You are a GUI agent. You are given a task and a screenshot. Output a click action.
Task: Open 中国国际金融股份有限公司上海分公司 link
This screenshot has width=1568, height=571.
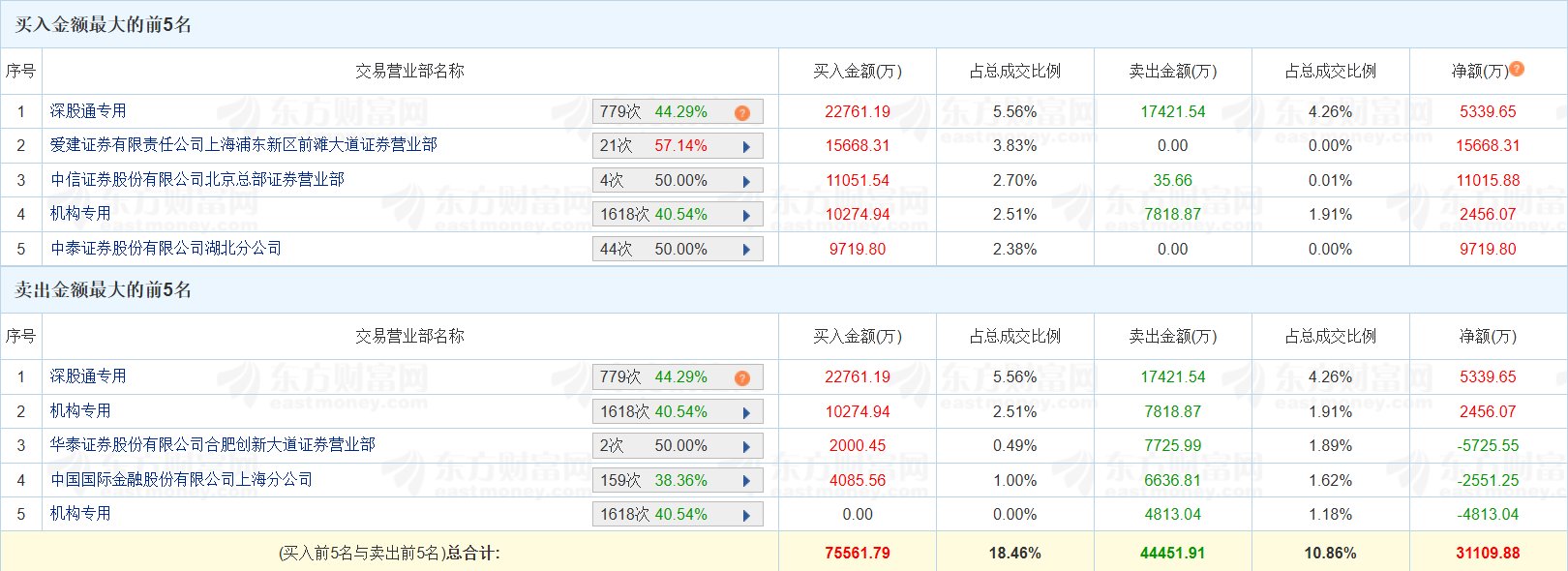181,480
